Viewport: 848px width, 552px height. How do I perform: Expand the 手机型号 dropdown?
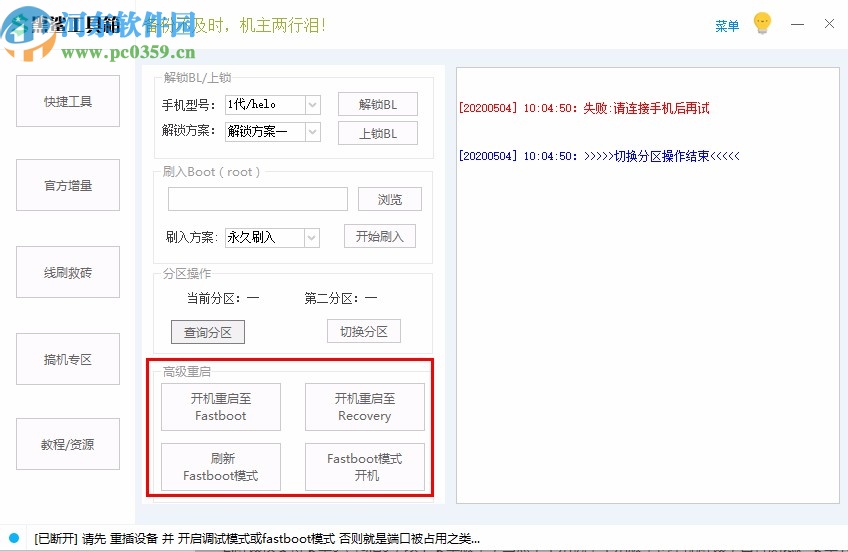coord(313,105)
